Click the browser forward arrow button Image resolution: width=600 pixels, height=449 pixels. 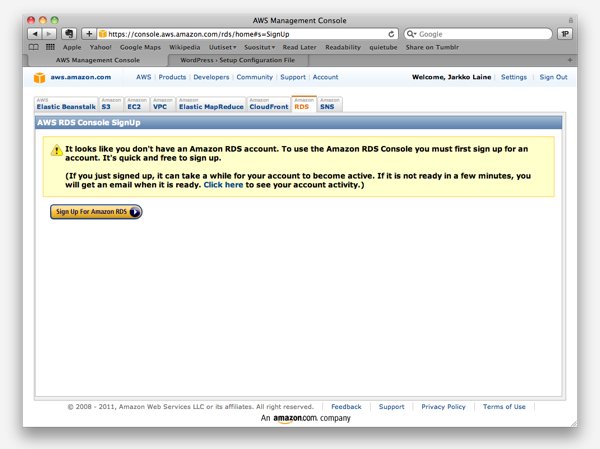tap(50, 33)
